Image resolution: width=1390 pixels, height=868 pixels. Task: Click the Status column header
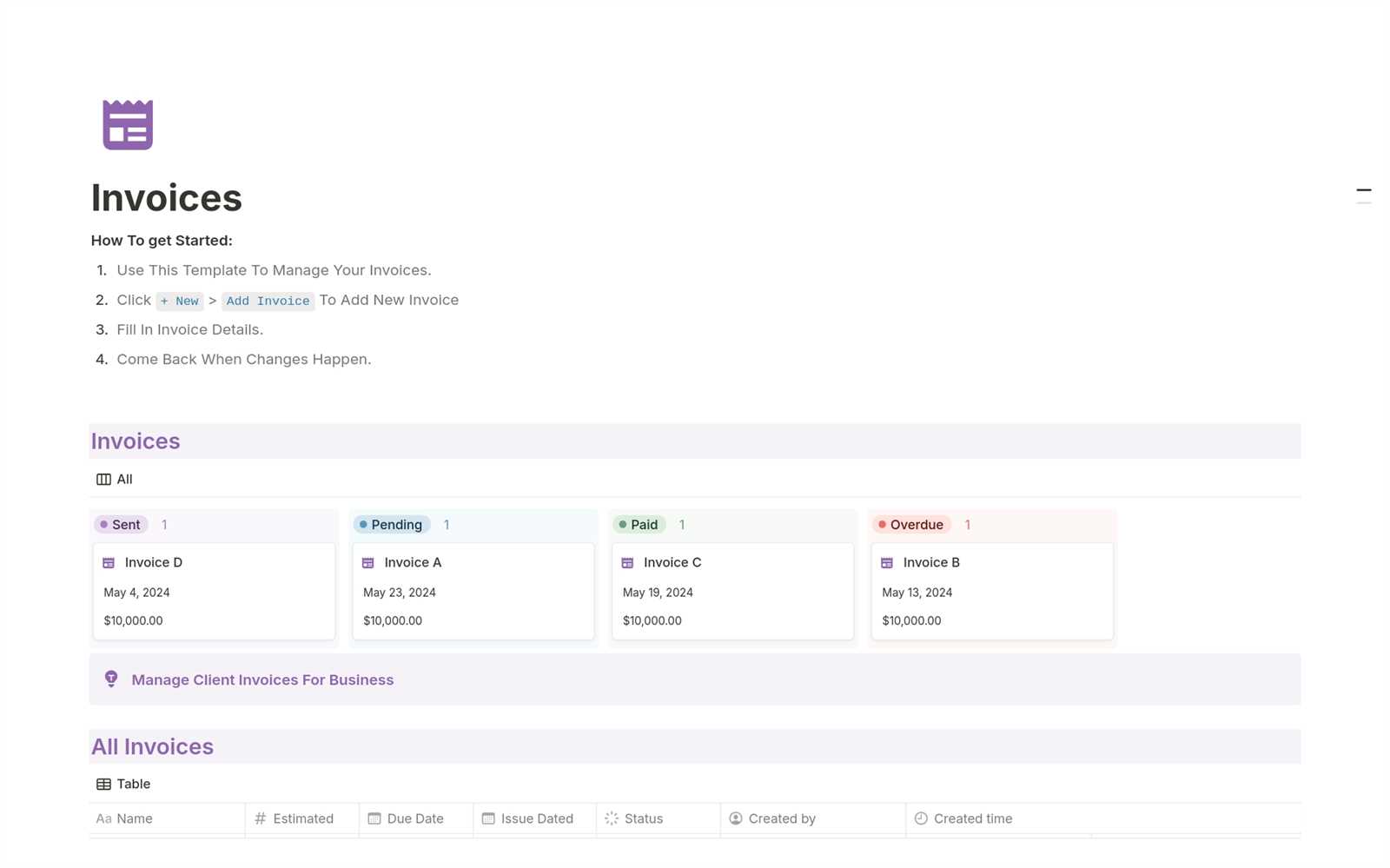659,818
